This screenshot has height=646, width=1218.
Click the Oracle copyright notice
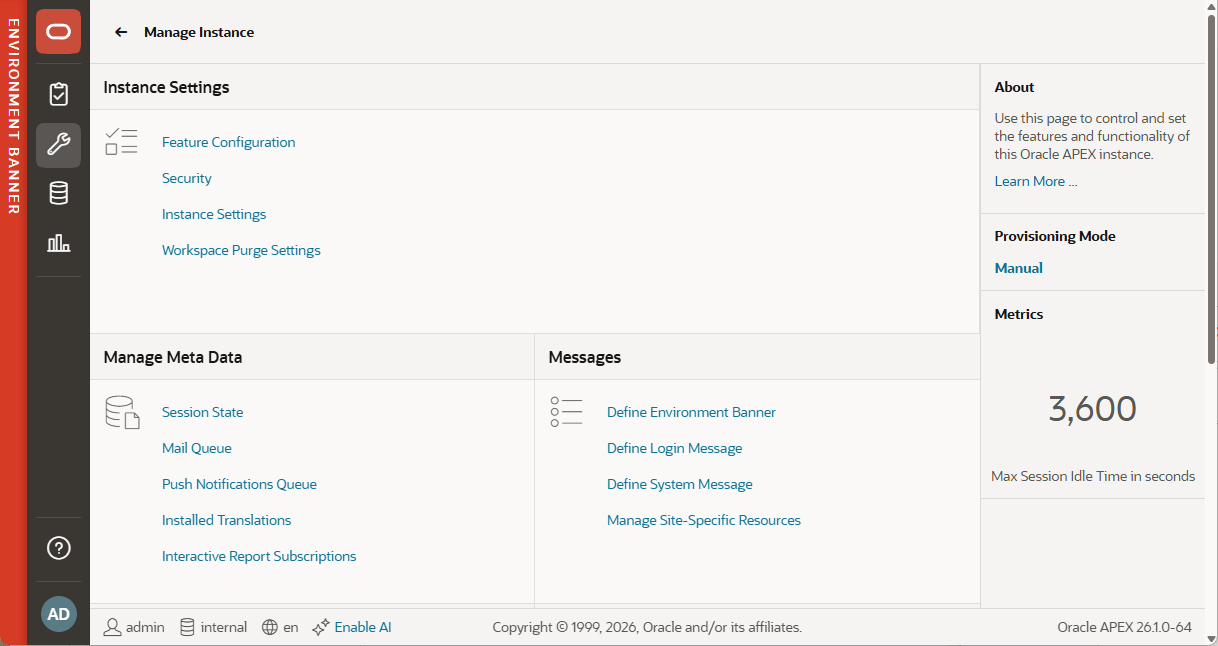tap(647, 627)
